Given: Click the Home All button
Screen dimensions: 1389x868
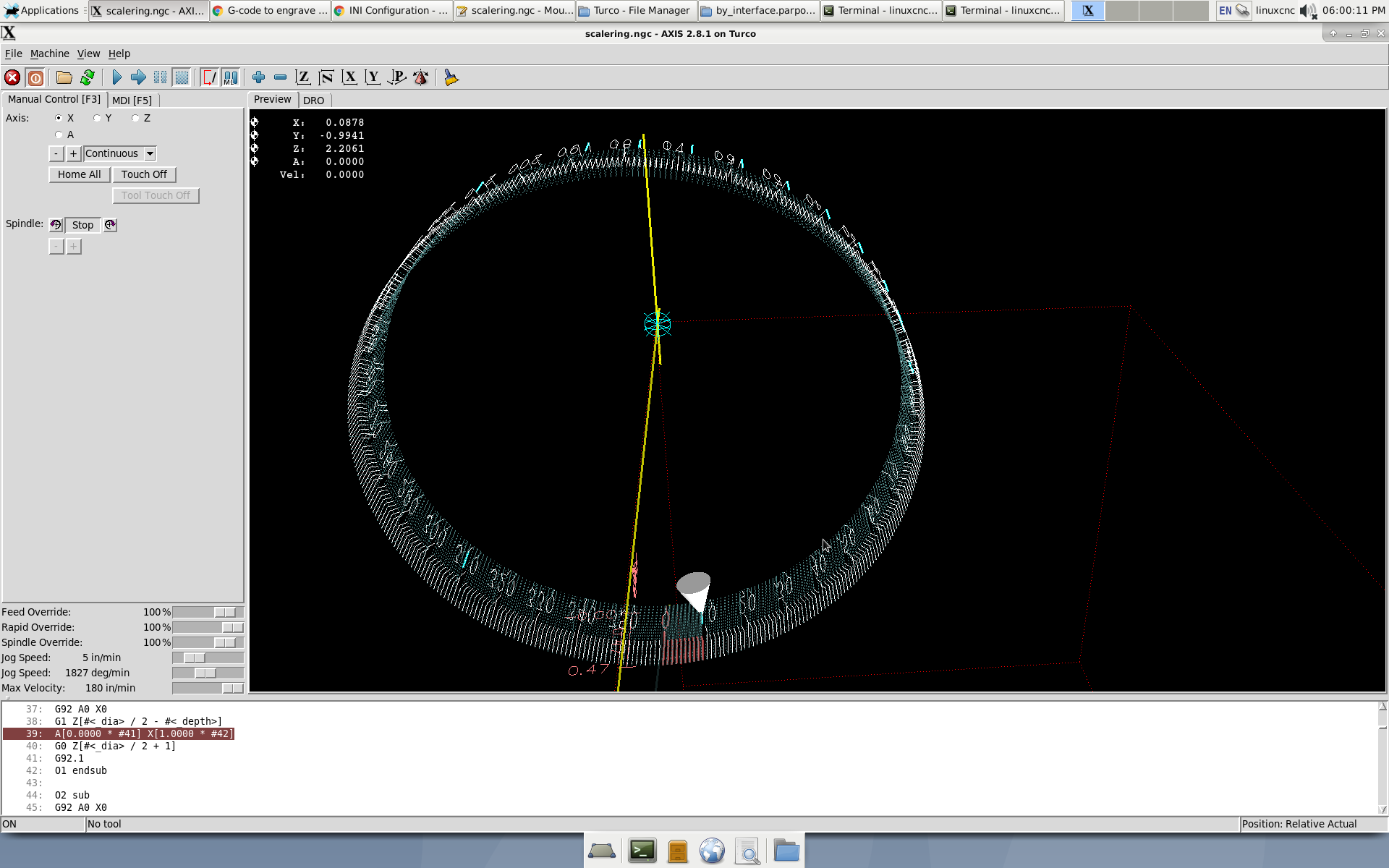Looking at the screenshot, I should pos(80,174).
